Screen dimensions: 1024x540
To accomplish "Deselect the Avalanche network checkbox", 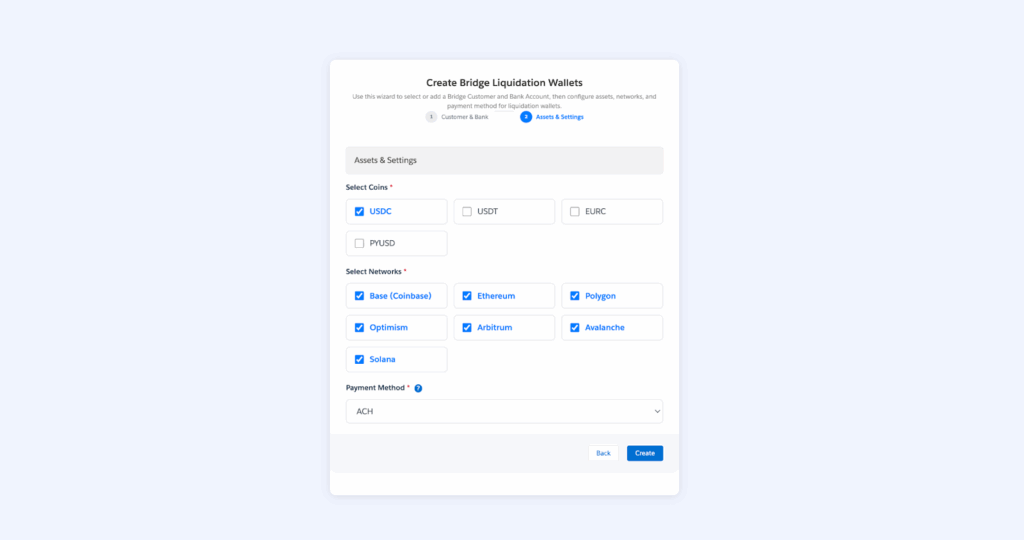I will point(575,328).
